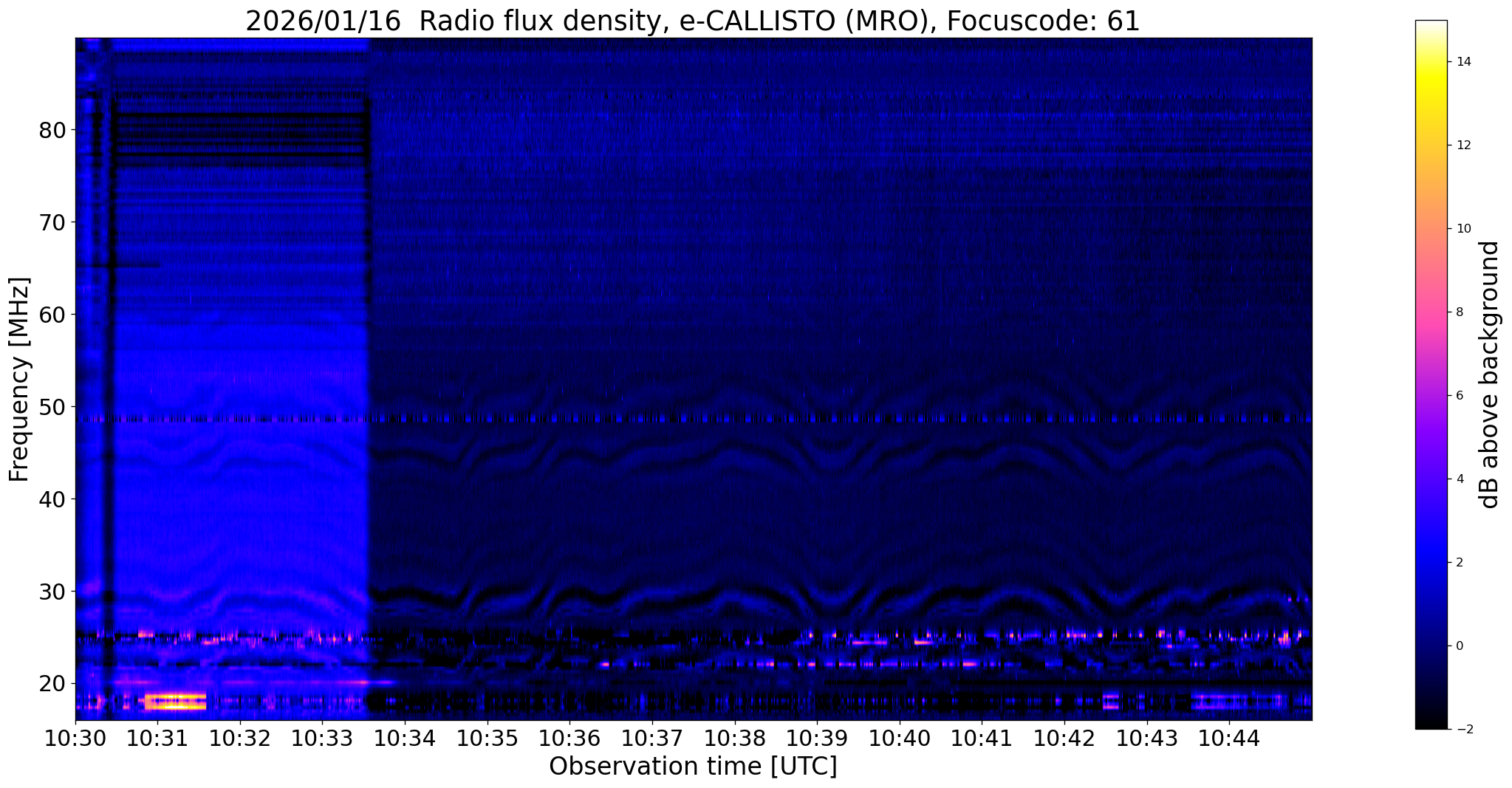This screenshot has height=788, width=1512.
Task: Click the 10:36 time tick label
Action: (569, 739)
